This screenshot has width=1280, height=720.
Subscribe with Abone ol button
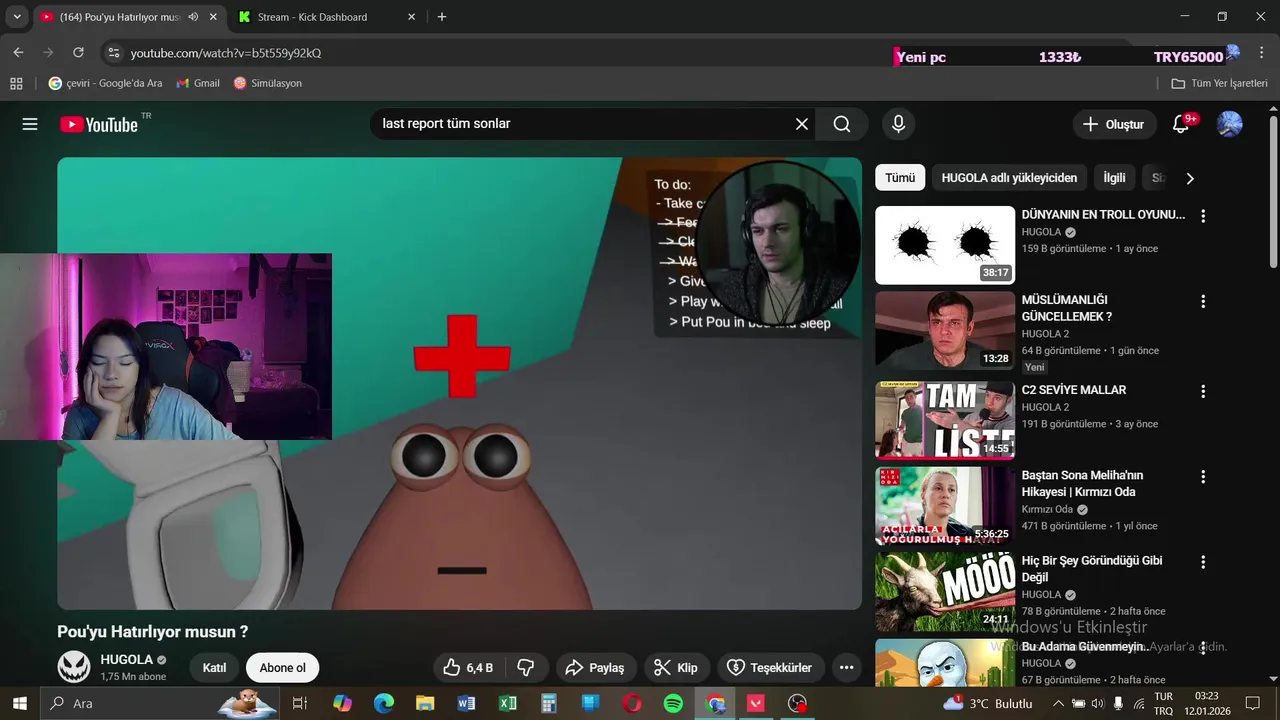tap(283, 668)
